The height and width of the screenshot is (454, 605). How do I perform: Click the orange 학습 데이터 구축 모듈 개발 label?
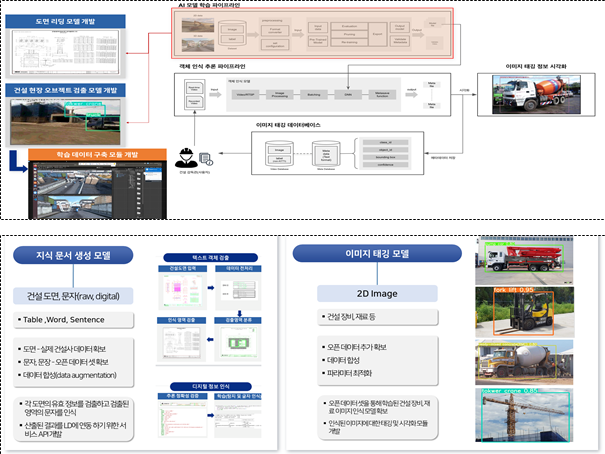click(x=95, y=155)
